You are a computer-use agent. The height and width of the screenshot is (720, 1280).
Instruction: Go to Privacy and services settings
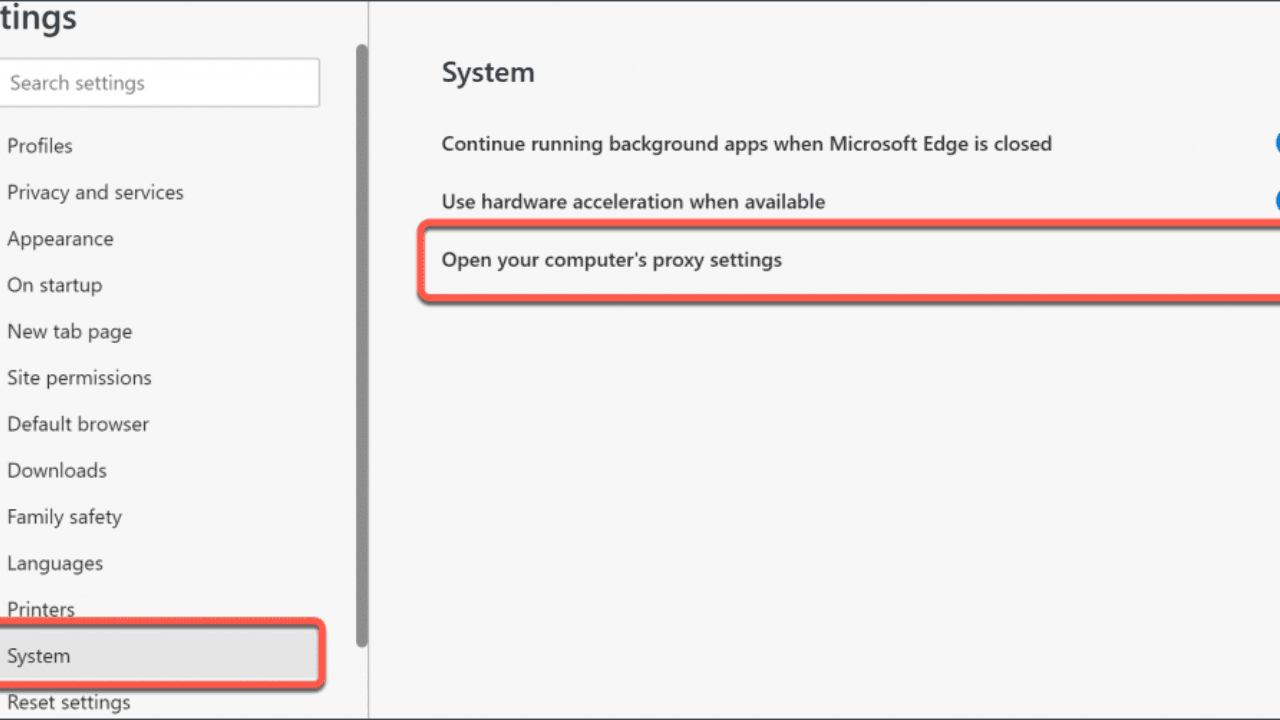(95, 192)
